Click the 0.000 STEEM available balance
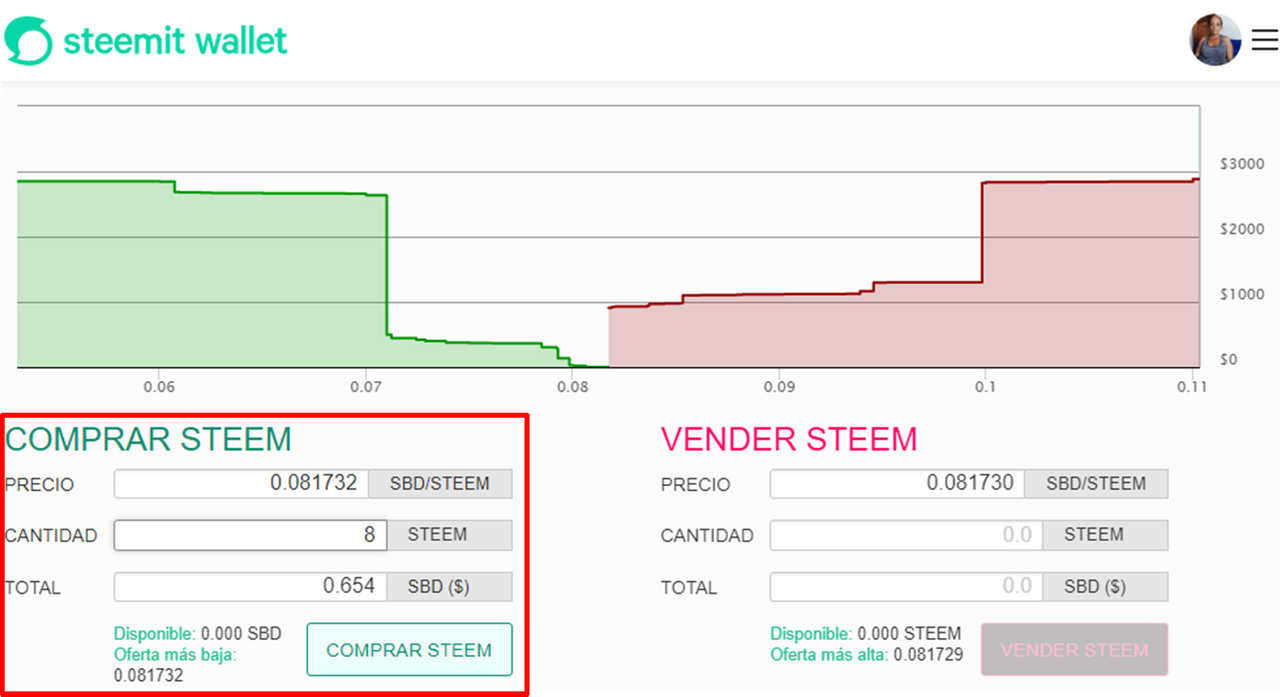This screenshot has height=697, width=1280. pos(909,633)
